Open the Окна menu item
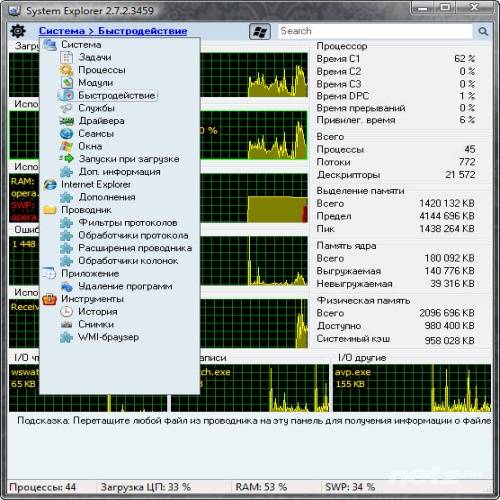The width and height of the screenshot is (500, 500). tap(90, 146)
